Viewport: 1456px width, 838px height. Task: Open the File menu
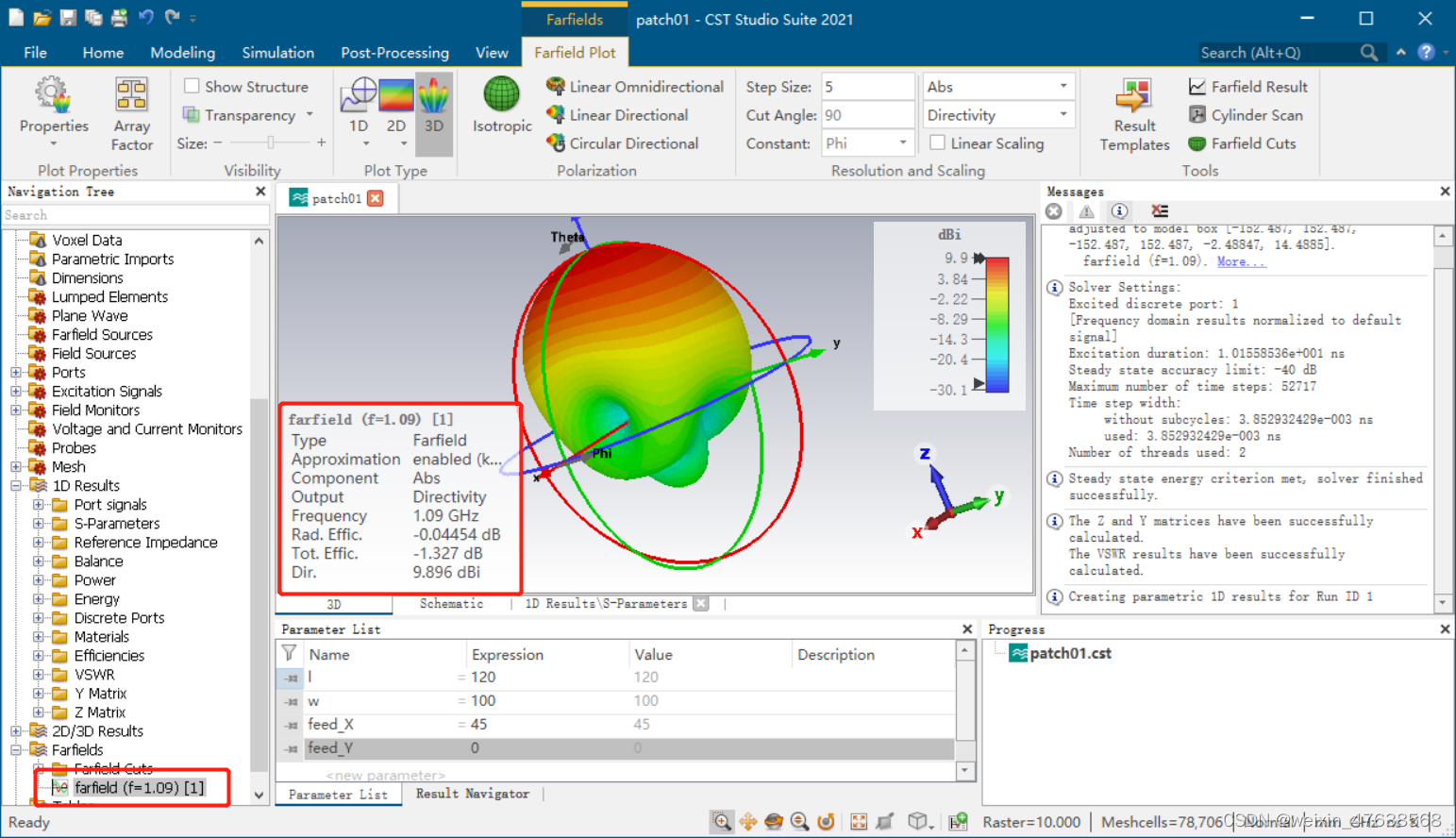pos(35,53)
